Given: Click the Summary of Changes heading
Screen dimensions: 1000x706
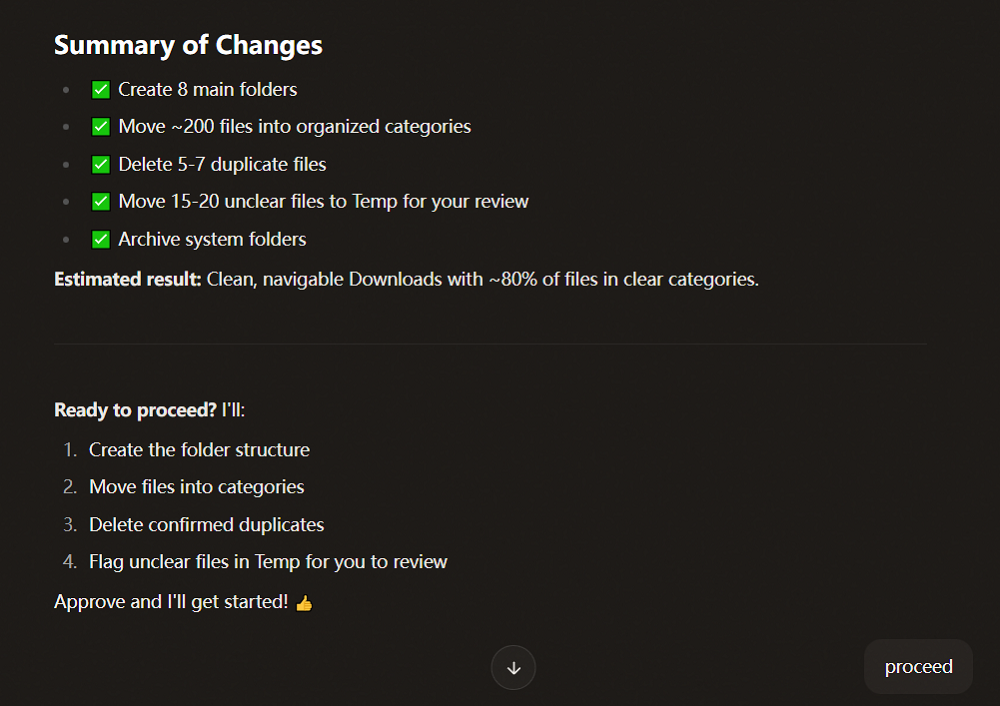Looking at the screenshot, I should click(188, 45).
